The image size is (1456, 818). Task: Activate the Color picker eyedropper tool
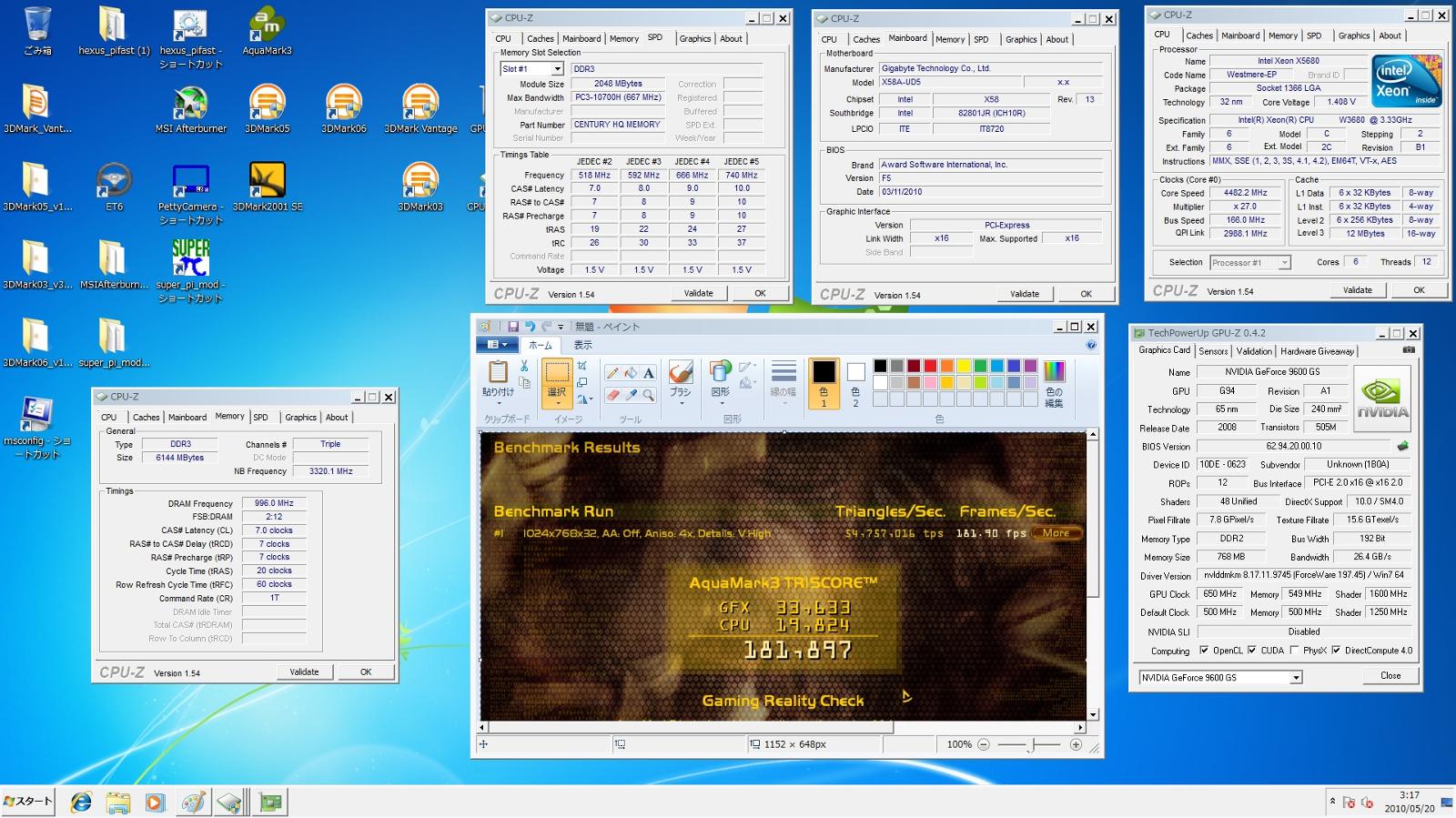631,395
